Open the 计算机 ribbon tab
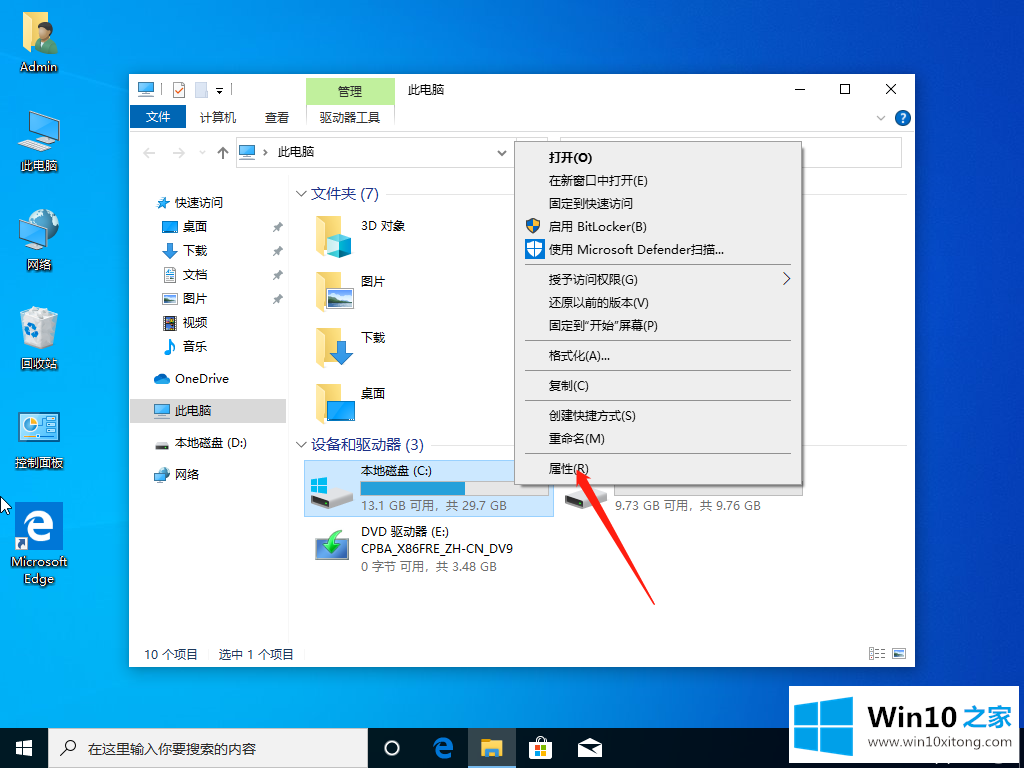1024x768 pixels. pos(217,118)
